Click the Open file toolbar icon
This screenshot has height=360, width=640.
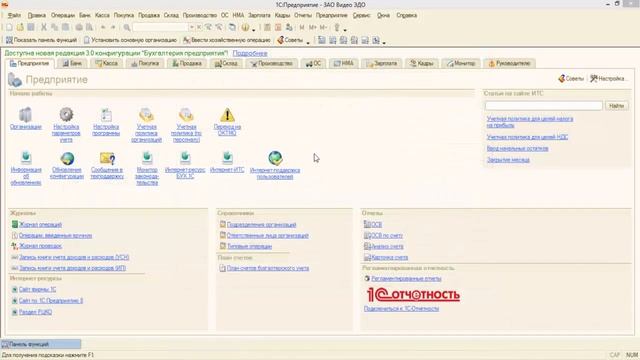coord(20,27)
